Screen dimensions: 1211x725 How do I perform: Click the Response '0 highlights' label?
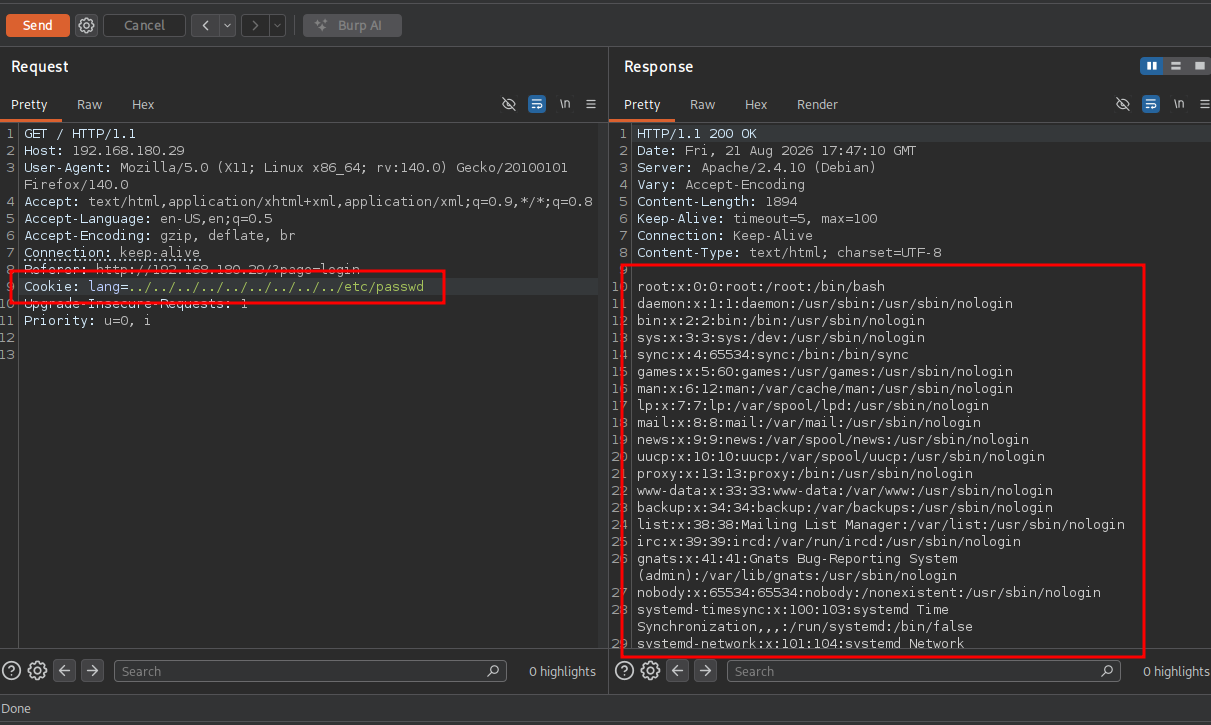tap(1176, 671)
